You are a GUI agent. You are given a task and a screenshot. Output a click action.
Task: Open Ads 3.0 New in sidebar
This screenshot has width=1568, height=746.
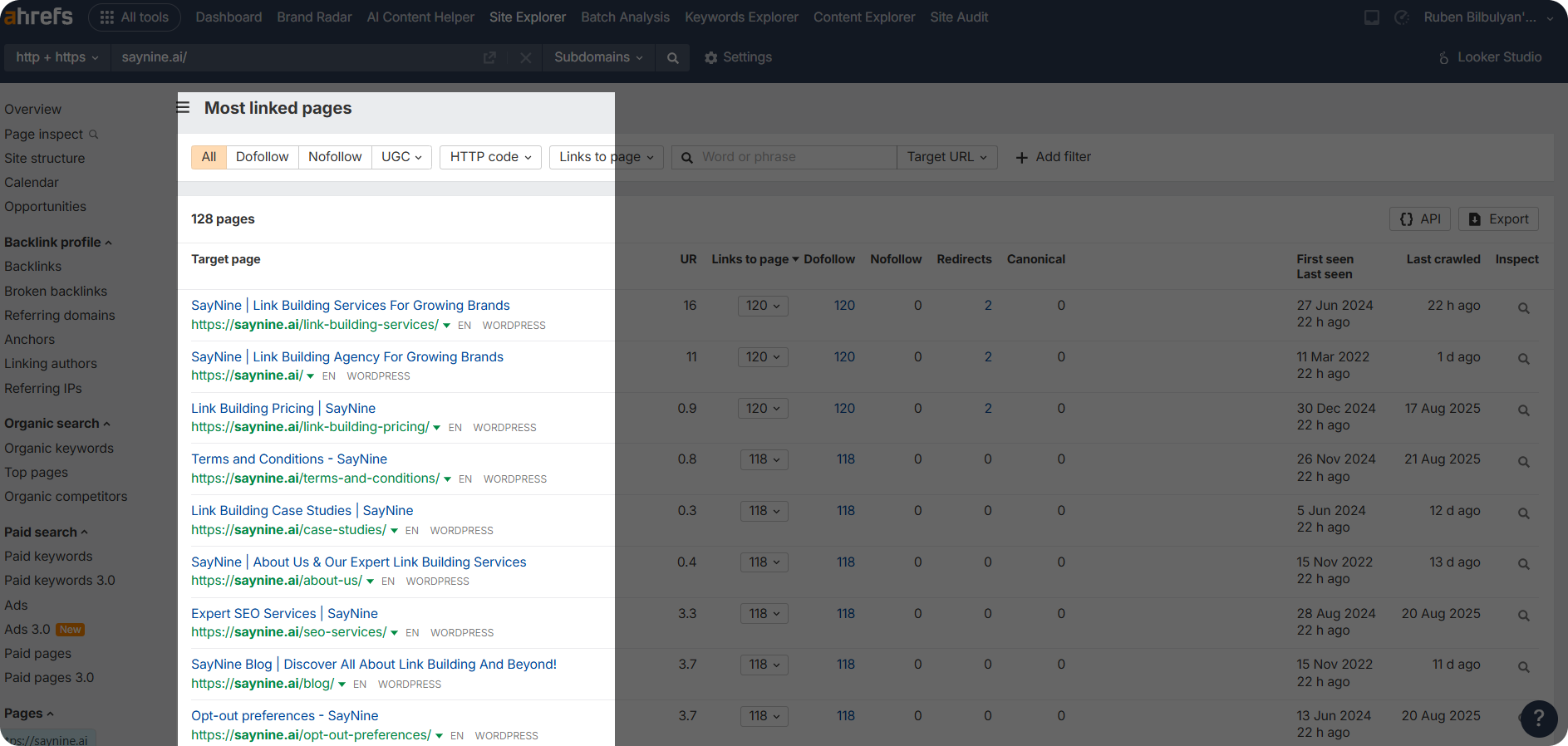(x=44, y=630)
